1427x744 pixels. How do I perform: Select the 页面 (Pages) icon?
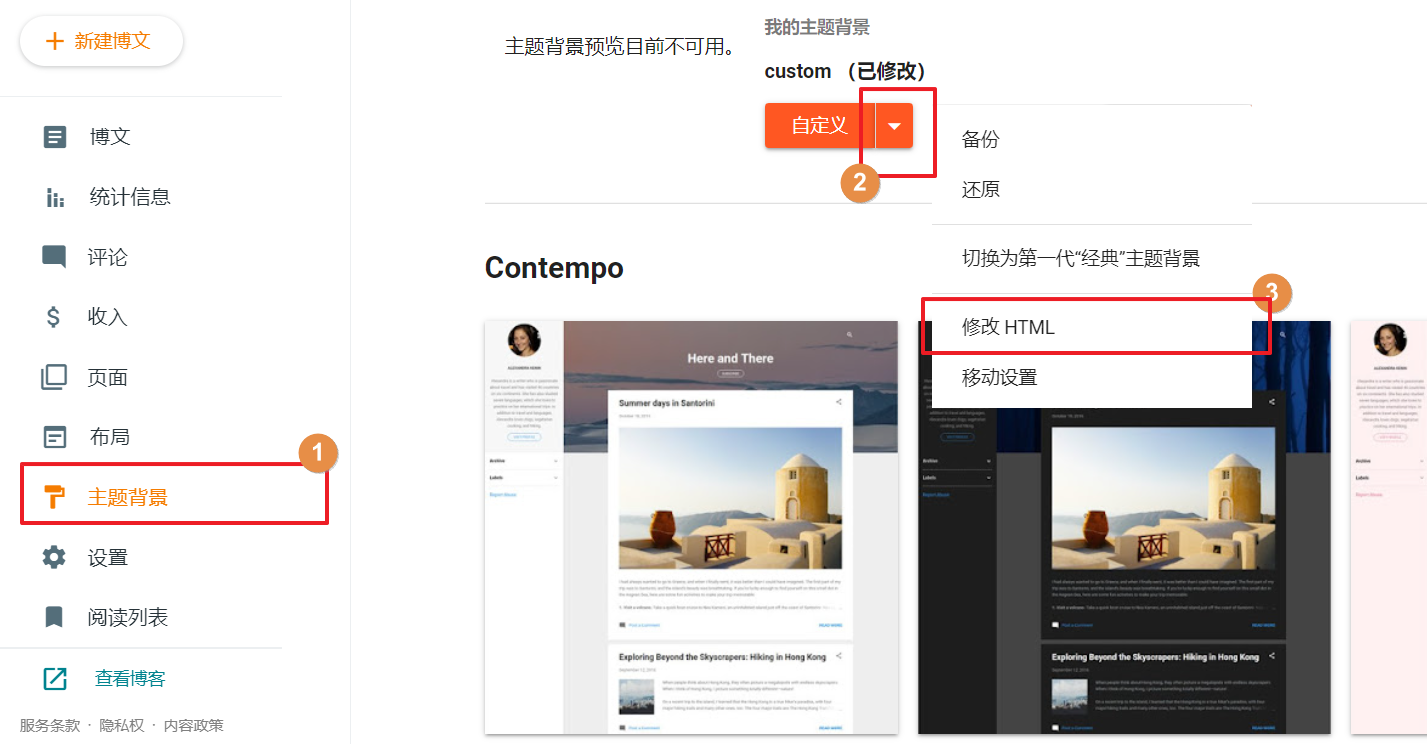(54, 376)
